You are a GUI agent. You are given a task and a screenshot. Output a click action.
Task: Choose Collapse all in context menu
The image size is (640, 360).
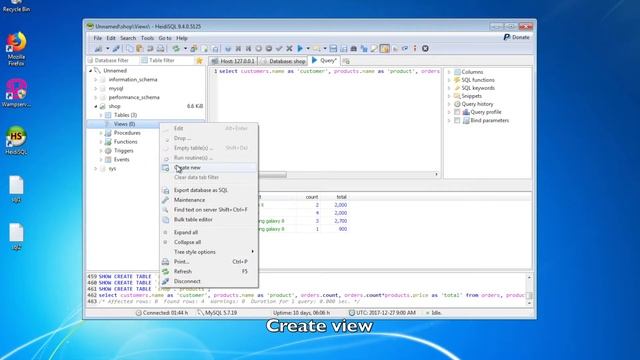pyautogui.click(x=209, y=242)
